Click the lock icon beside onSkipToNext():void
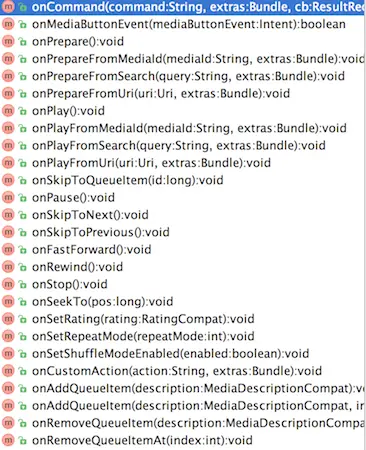Image resolution: width=366 pixels, height=450 pixels. [23, 215]
